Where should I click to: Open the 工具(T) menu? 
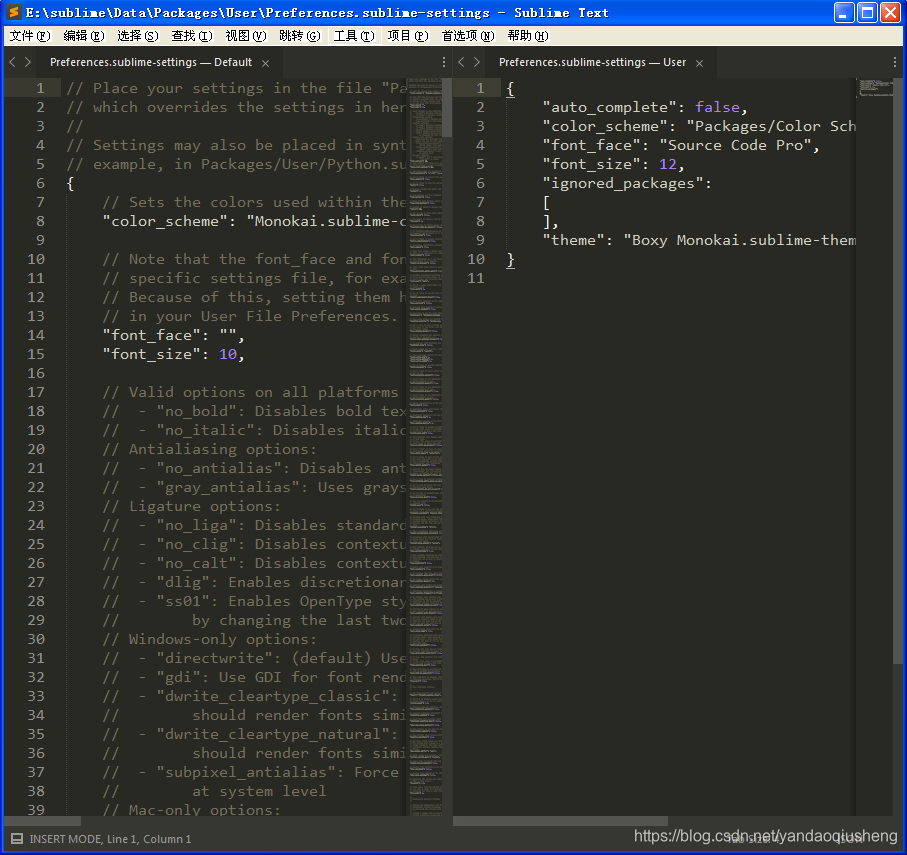pos(354,36)
